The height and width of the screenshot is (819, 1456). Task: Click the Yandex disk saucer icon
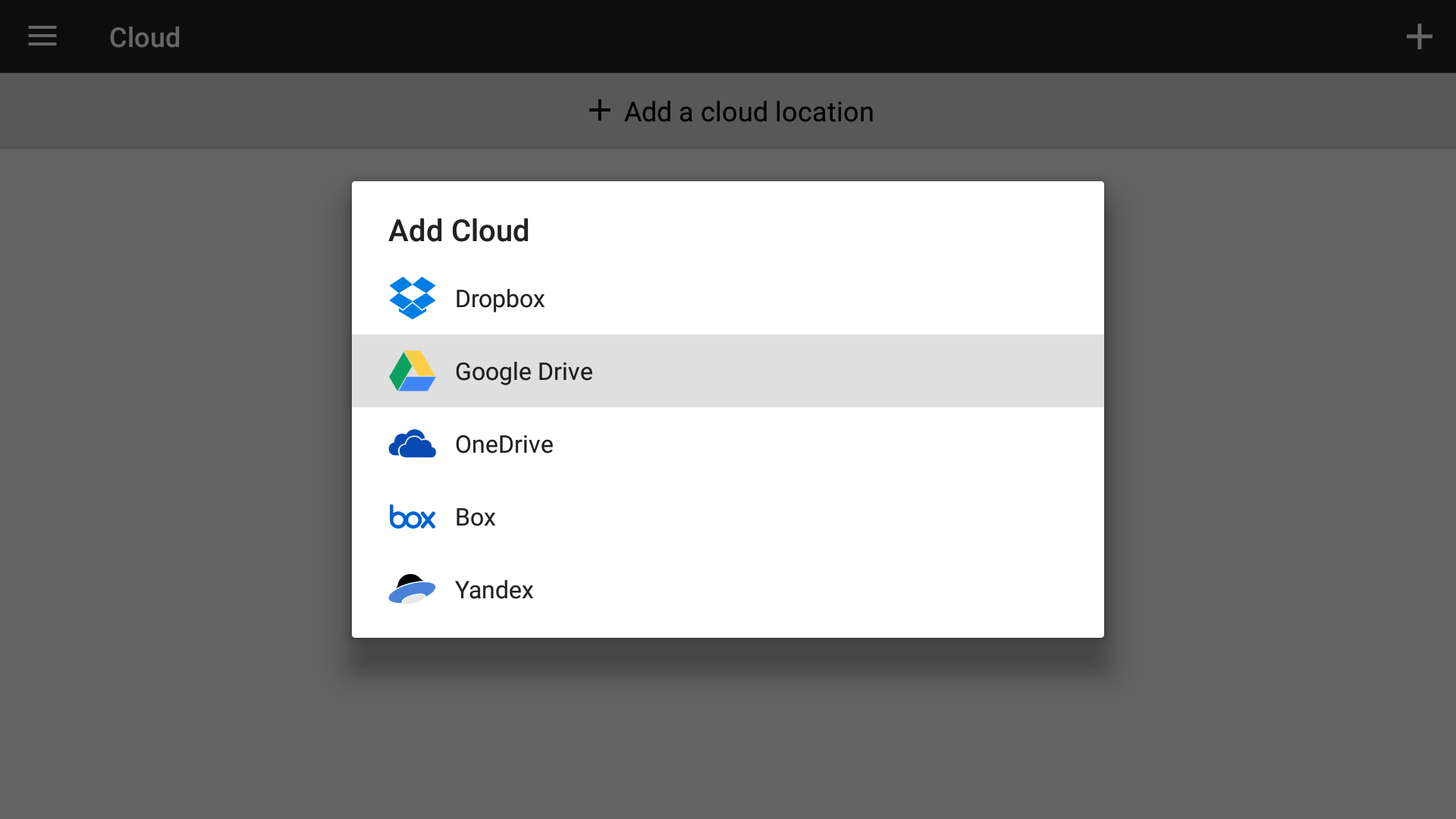[x=412, y=589]
